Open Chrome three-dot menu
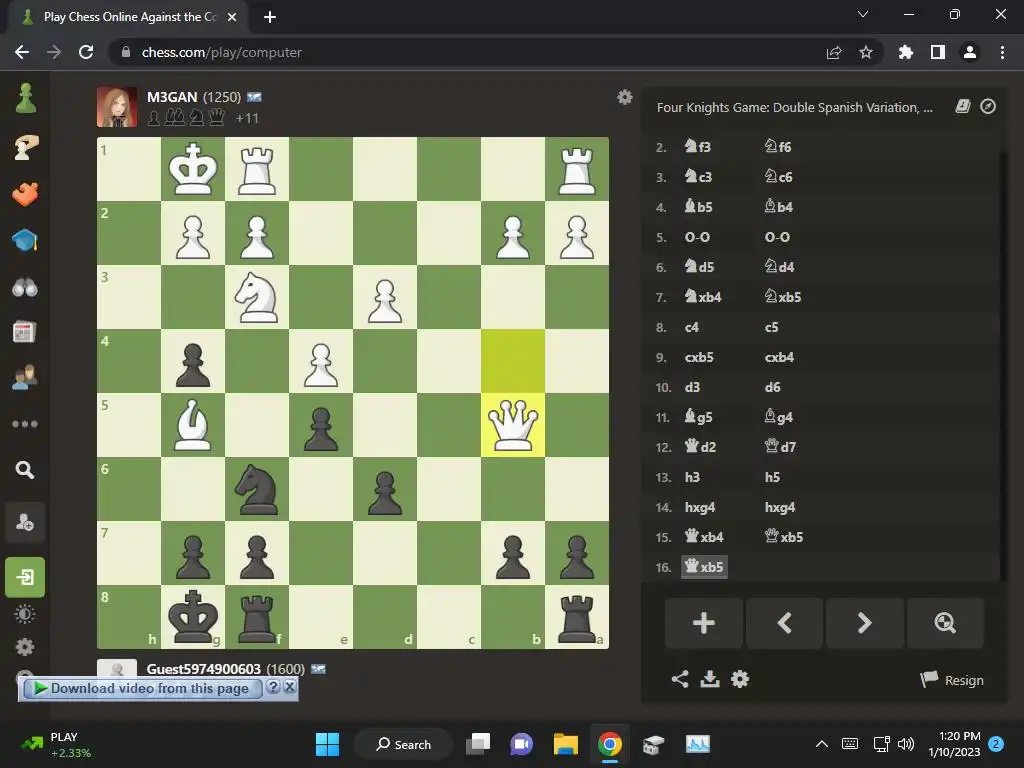This screenshot has width=1024, height=768. tap(1002, 52)
